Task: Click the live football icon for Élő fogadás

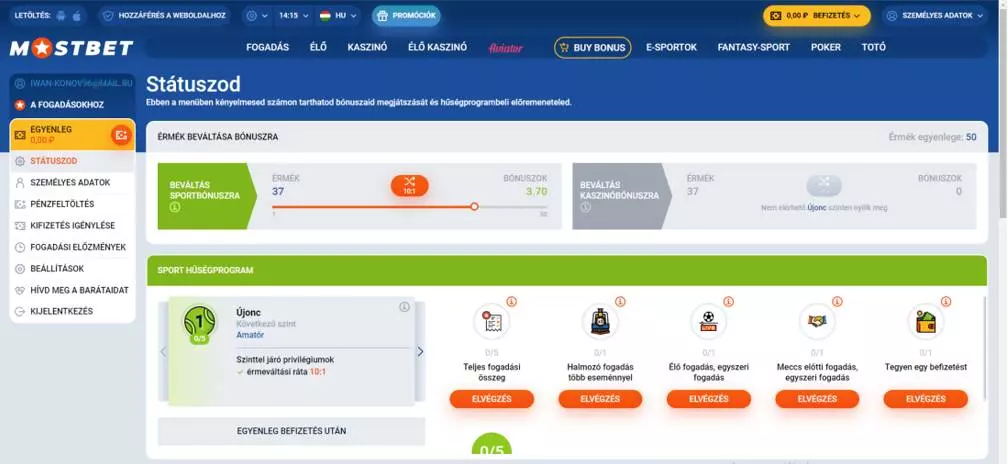Action: [x=708, y=321]
